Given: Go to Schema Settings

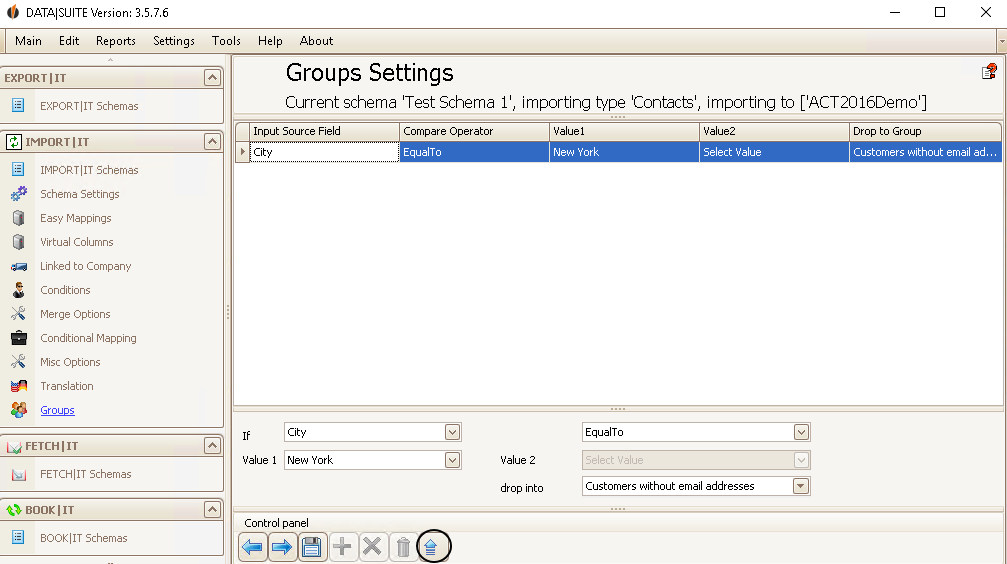Looking at the screenshot, I should click(80, 193).
